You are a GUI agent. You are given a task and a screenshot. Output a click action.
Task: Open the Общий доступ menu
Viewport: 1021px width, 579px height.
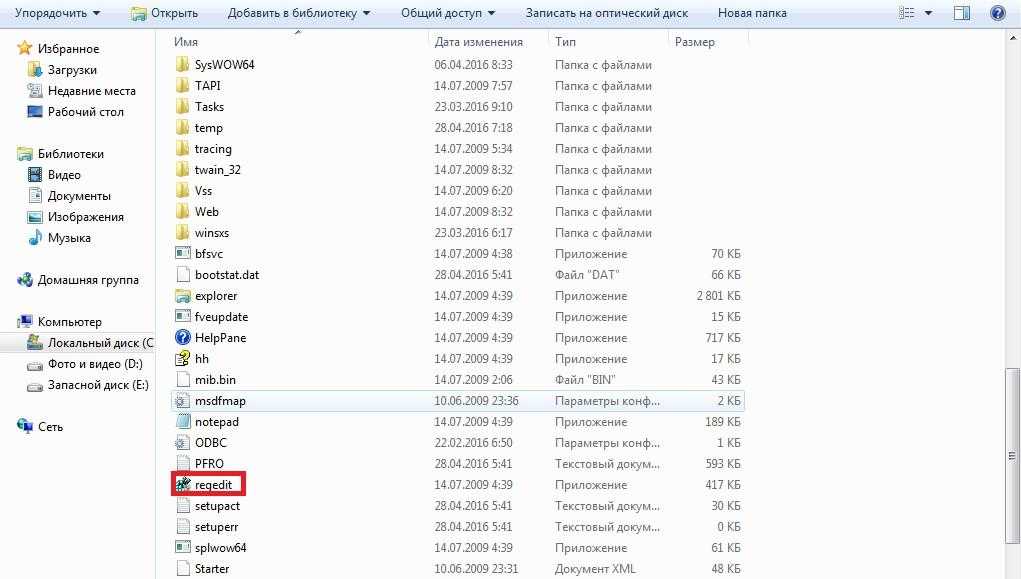point(448,12)
